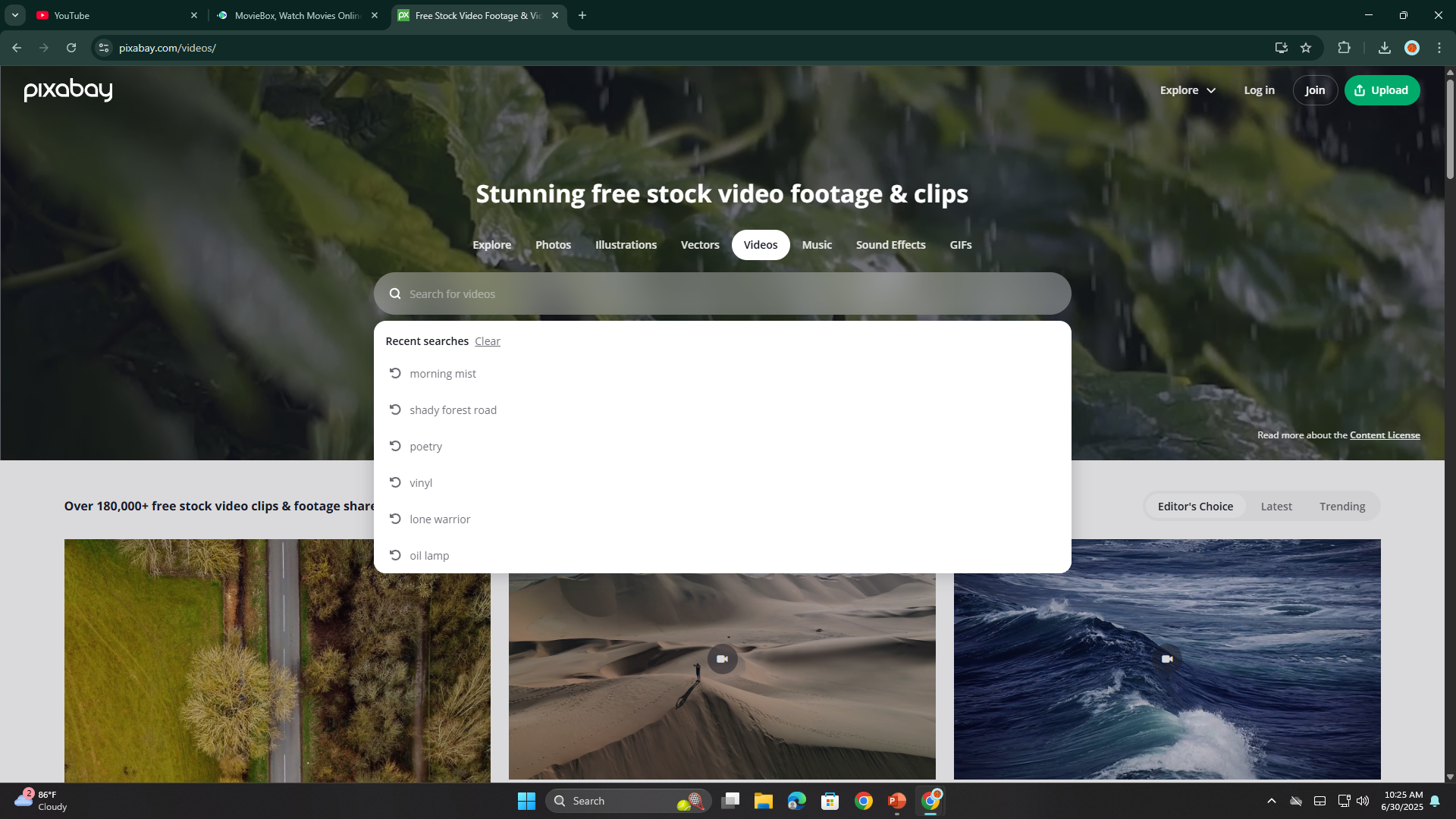Switch to the Photos category tab
The width and height of the screenshot is (1456, 819).
pos(553,245)
